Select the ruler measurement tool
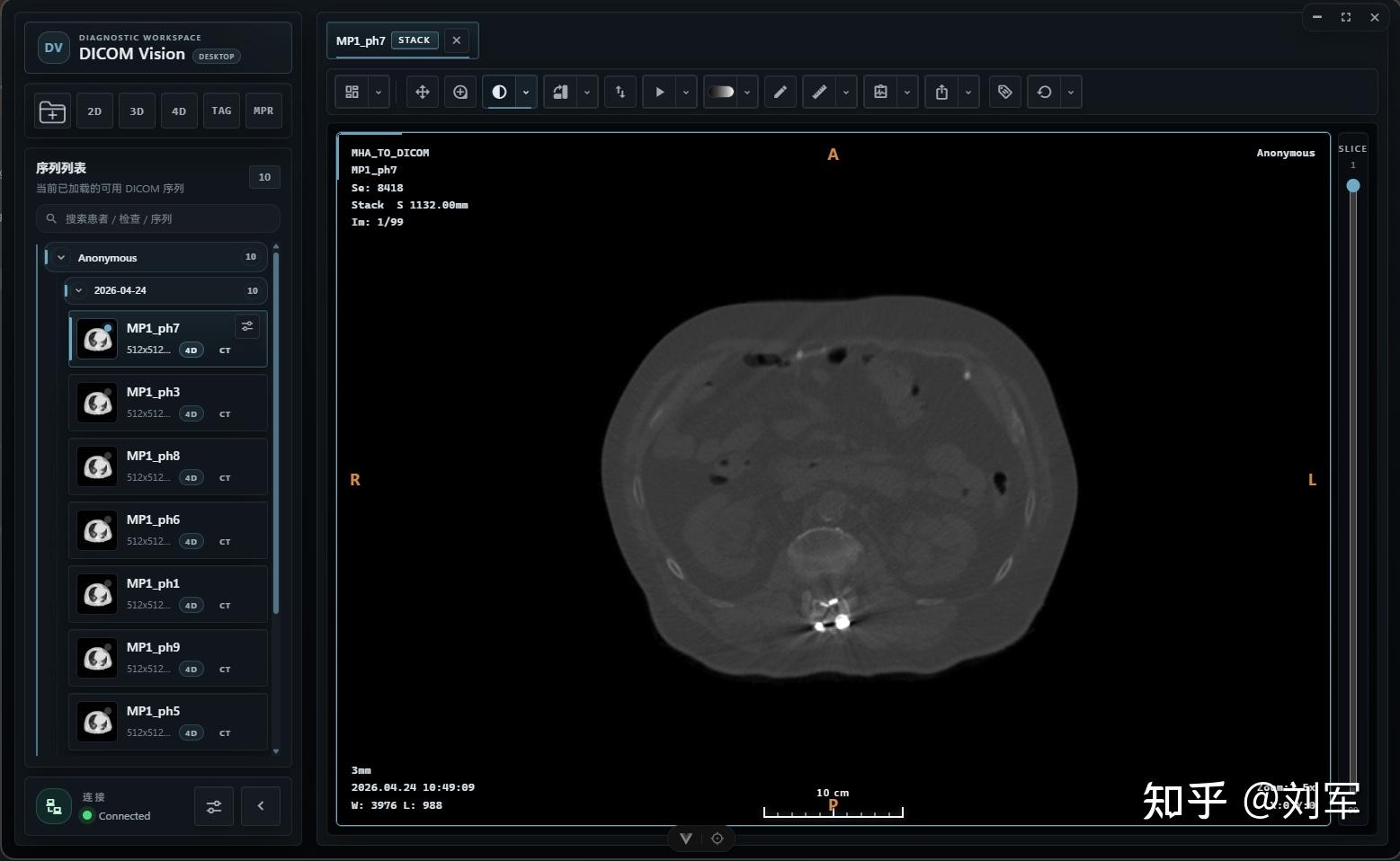The height and width of the screenshot is (861, 1400). click(819, 92)
